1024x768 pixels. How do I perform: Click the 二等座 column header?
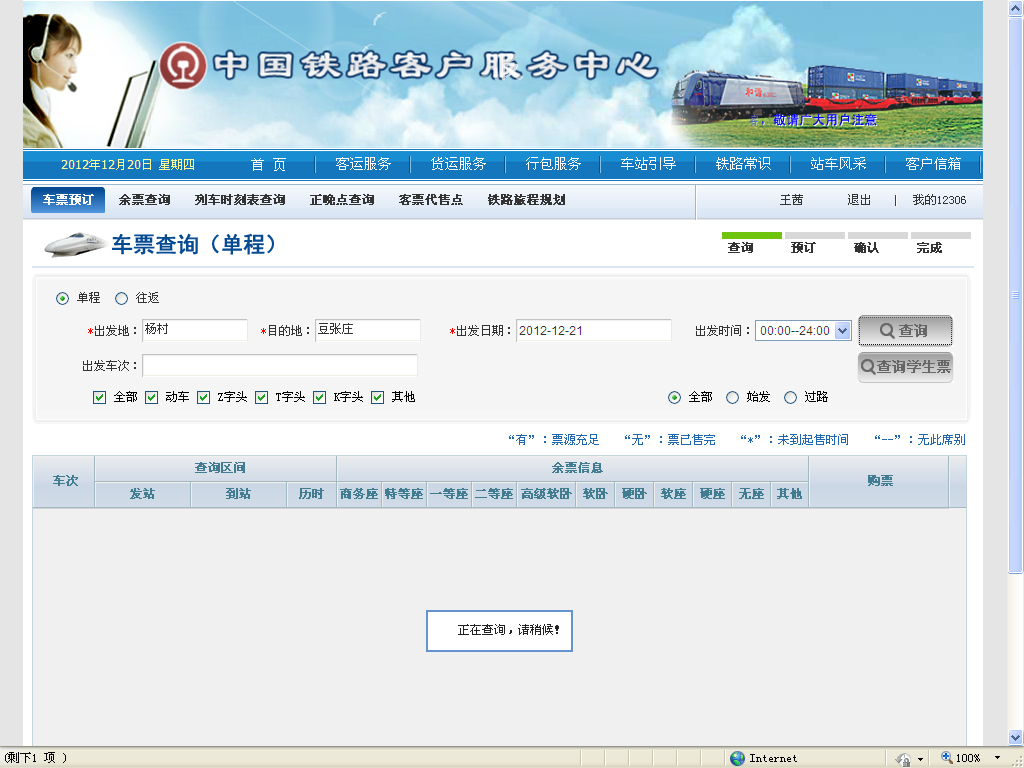tap(494, 494)
